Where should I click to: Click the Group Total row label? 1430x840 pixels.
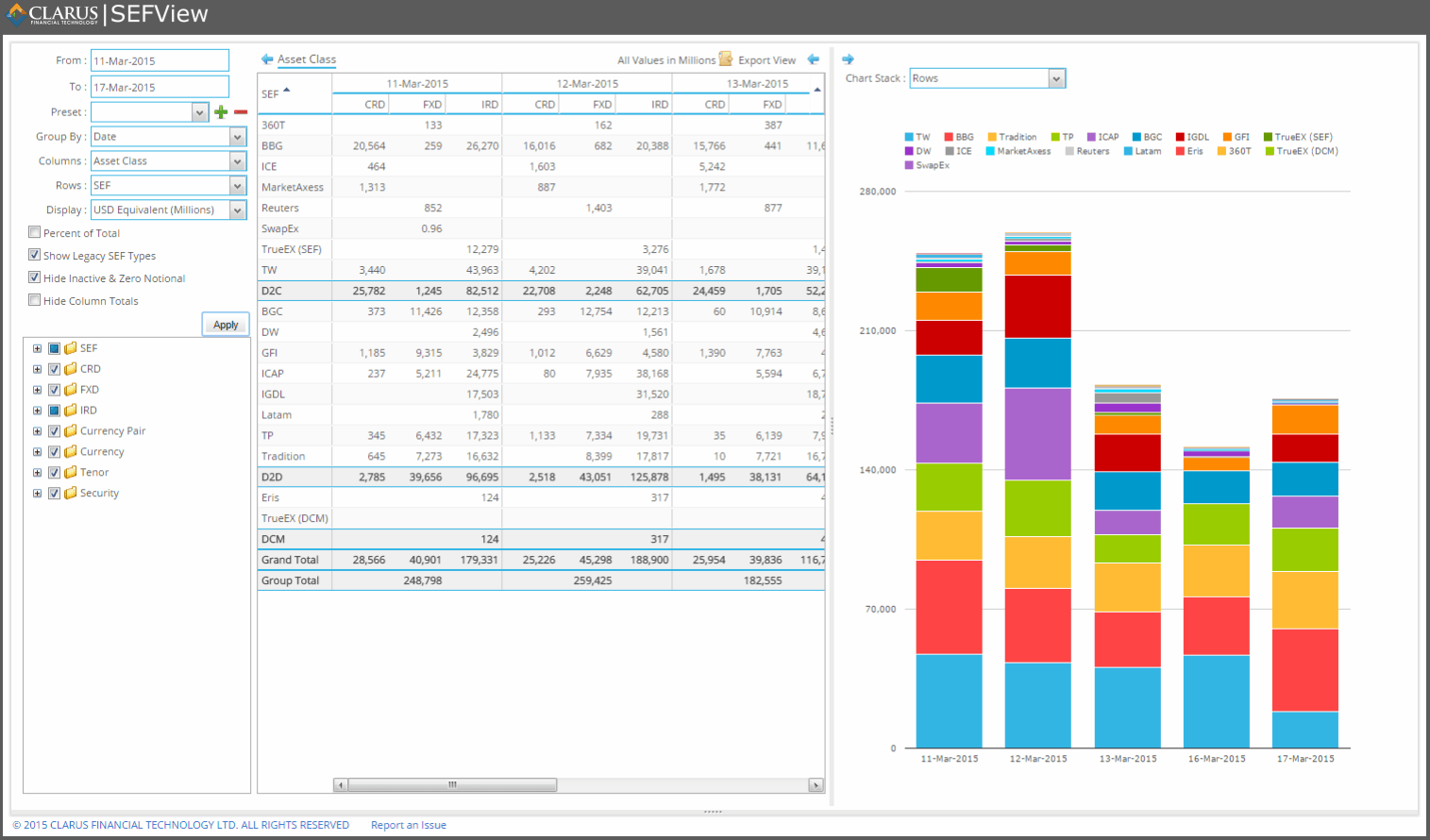click(x=290, y=580)
